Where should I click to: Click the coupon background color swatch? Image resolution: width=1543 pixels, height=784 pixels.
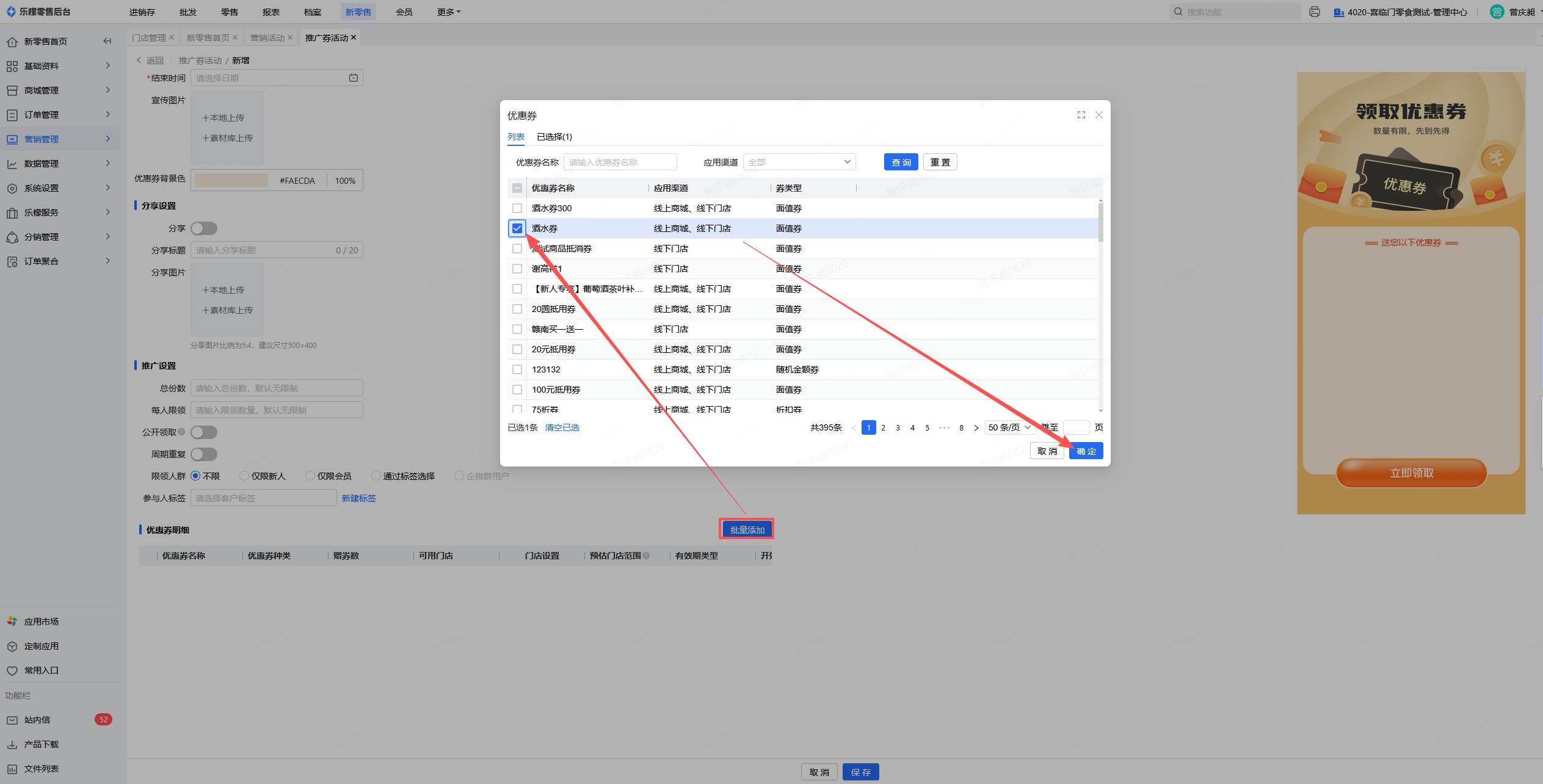[231, 180]
